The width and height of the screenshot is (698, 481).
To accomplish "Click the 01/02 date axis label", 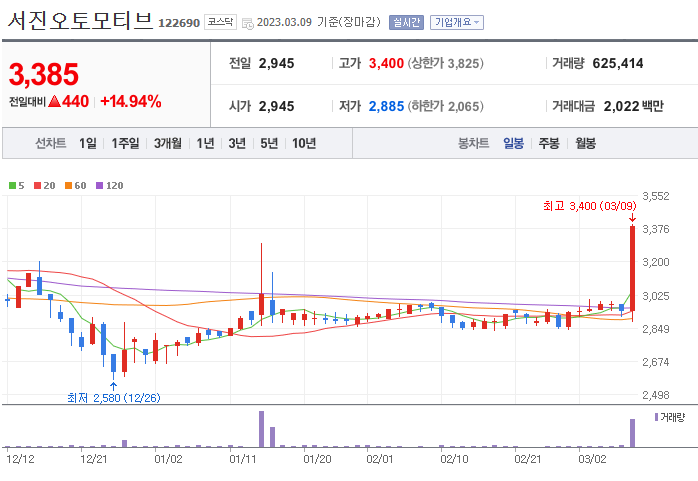I will tap(168, 459).
